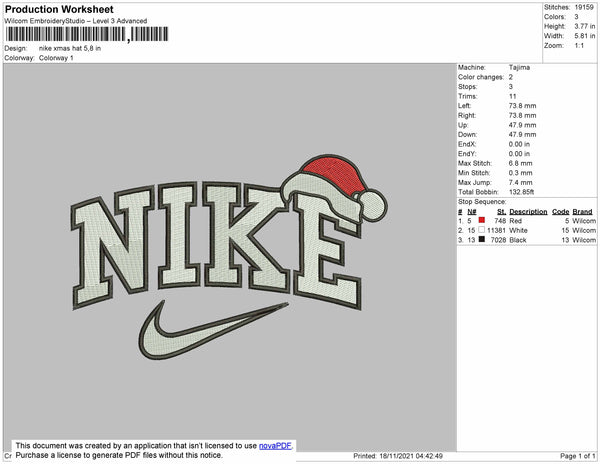Viewport: 600px width, 464px height.
Task: Click 'Wilcom EmbroideryStudio – Level 3 Advanced' text
Action: [x=76, y=21]
